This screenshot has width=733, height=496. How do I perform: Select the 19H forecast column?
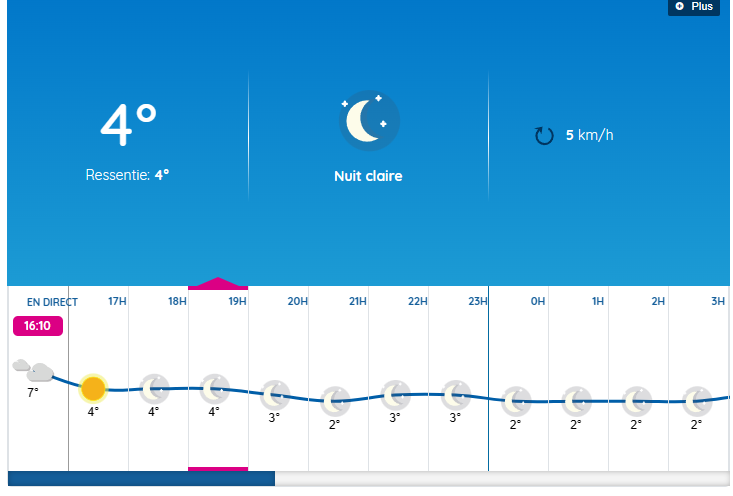218,380
